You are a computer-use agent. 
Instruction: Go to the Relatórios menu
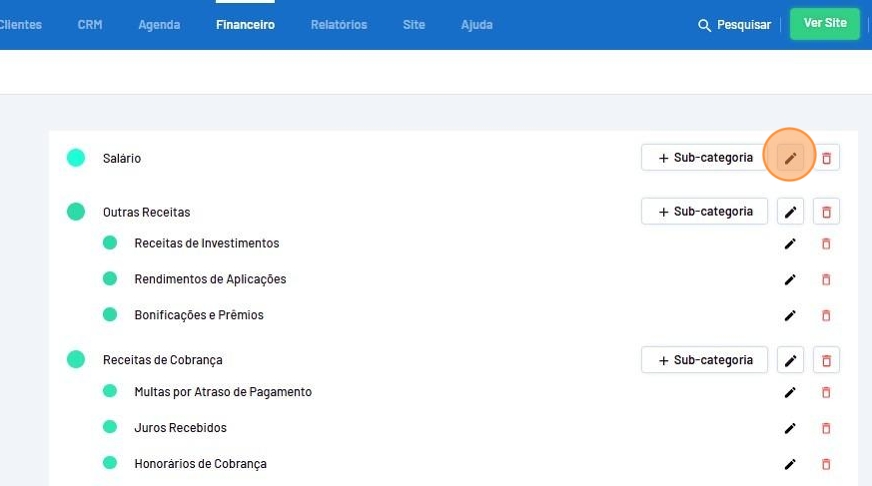(339, 25)
